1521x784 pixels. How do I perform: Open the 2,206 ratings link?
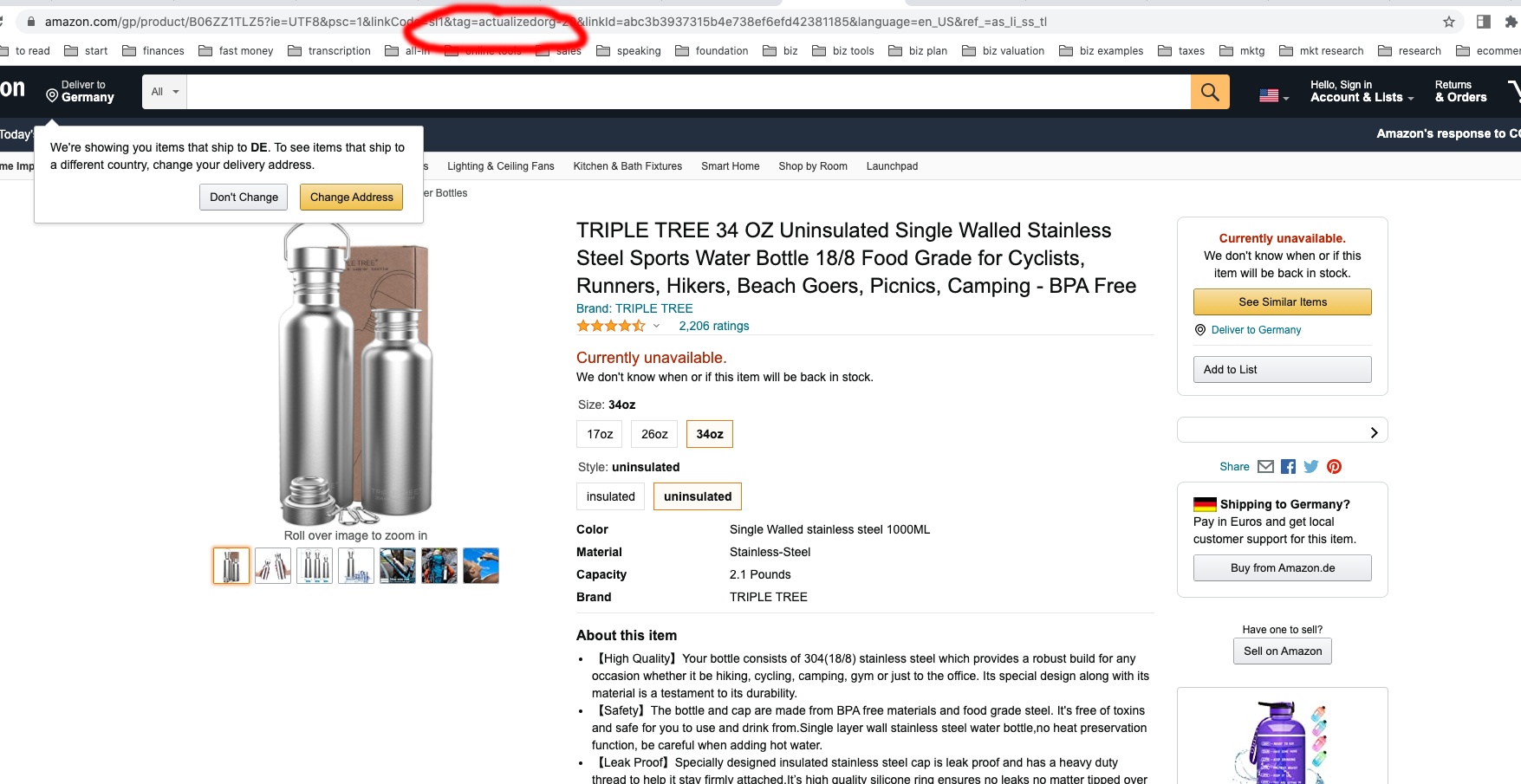pos(714,327)
